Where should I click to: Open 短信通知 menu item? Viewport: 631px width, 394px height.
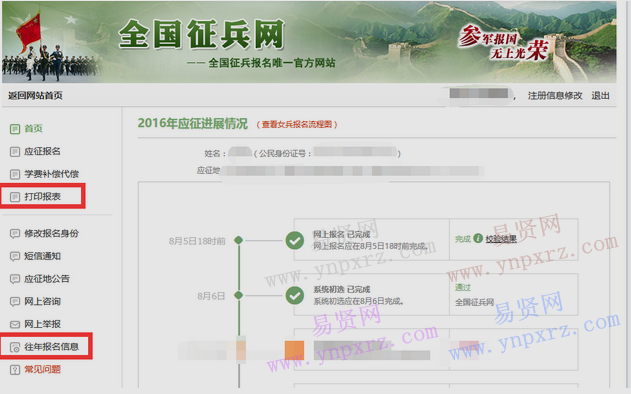point(42,256)
